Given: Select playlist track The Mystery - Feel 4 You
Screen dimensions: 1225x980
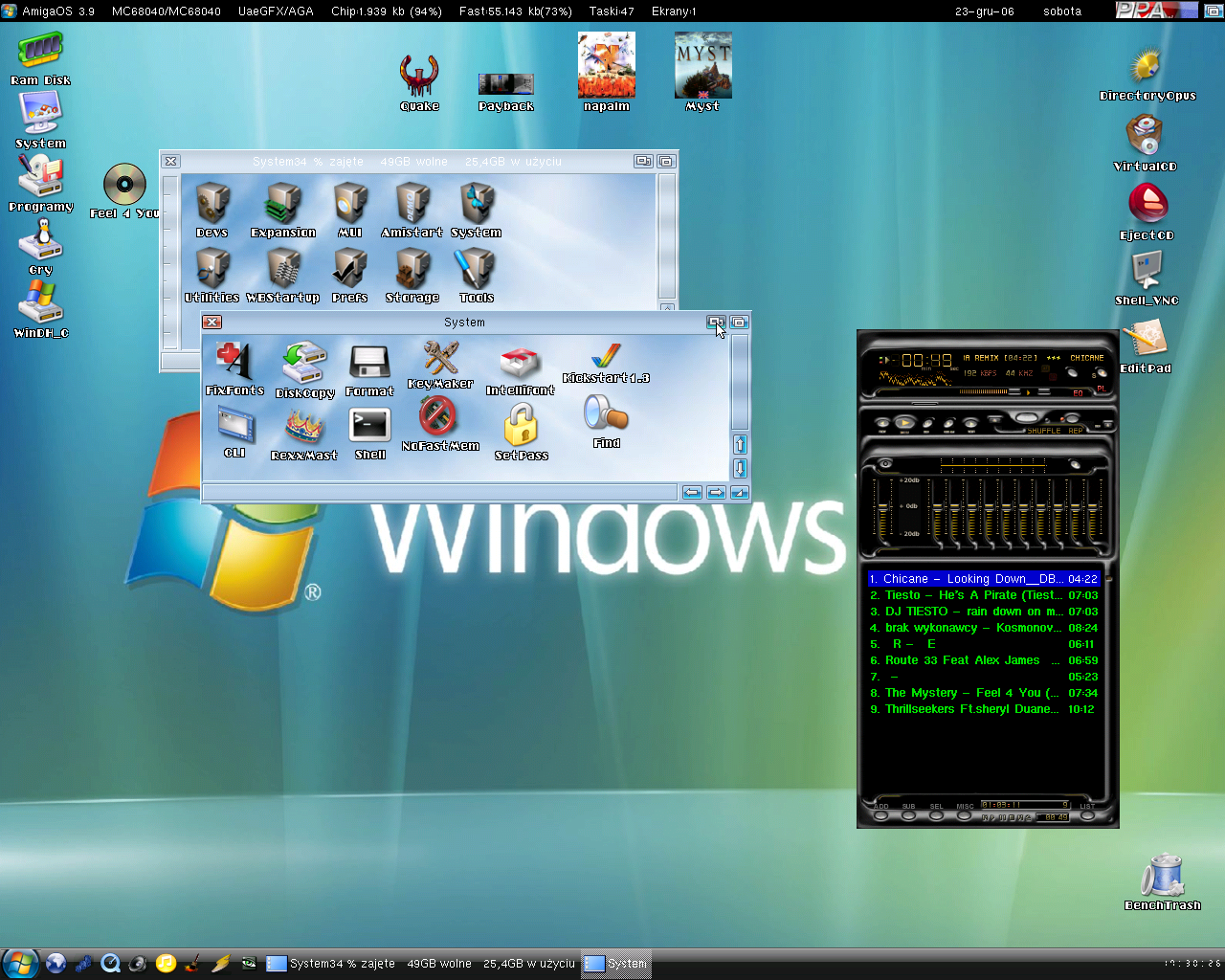Looking at the screenshot, I should point(984,693).
